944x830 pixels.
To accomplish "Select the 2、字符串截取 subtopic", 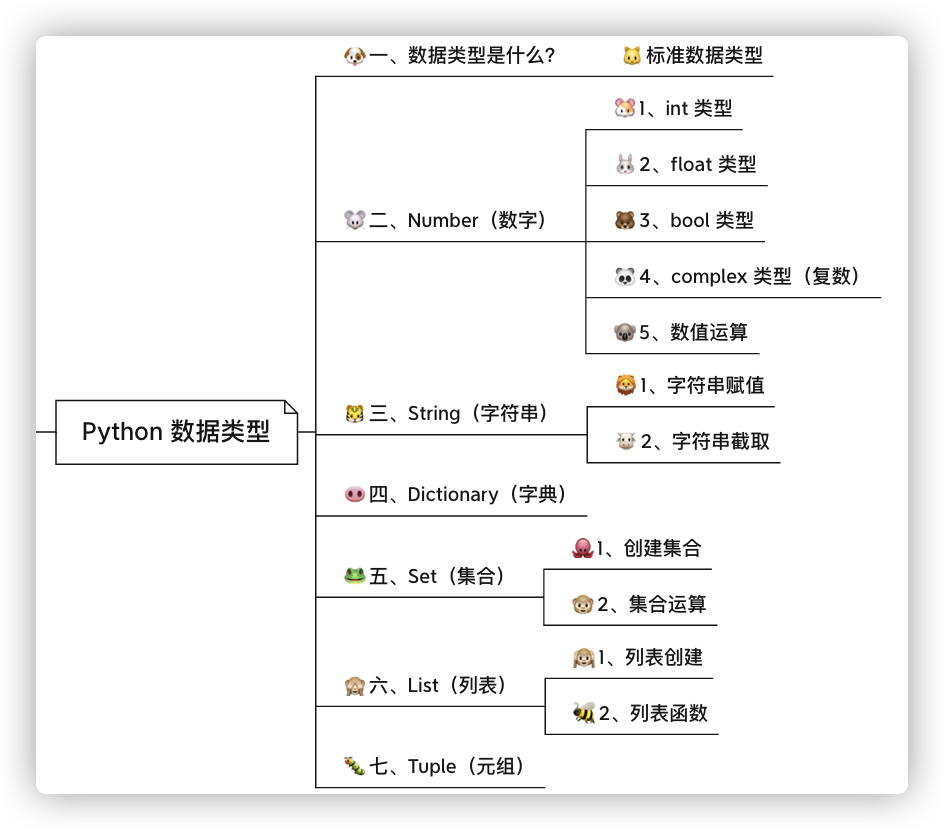I will pos(694,441).
